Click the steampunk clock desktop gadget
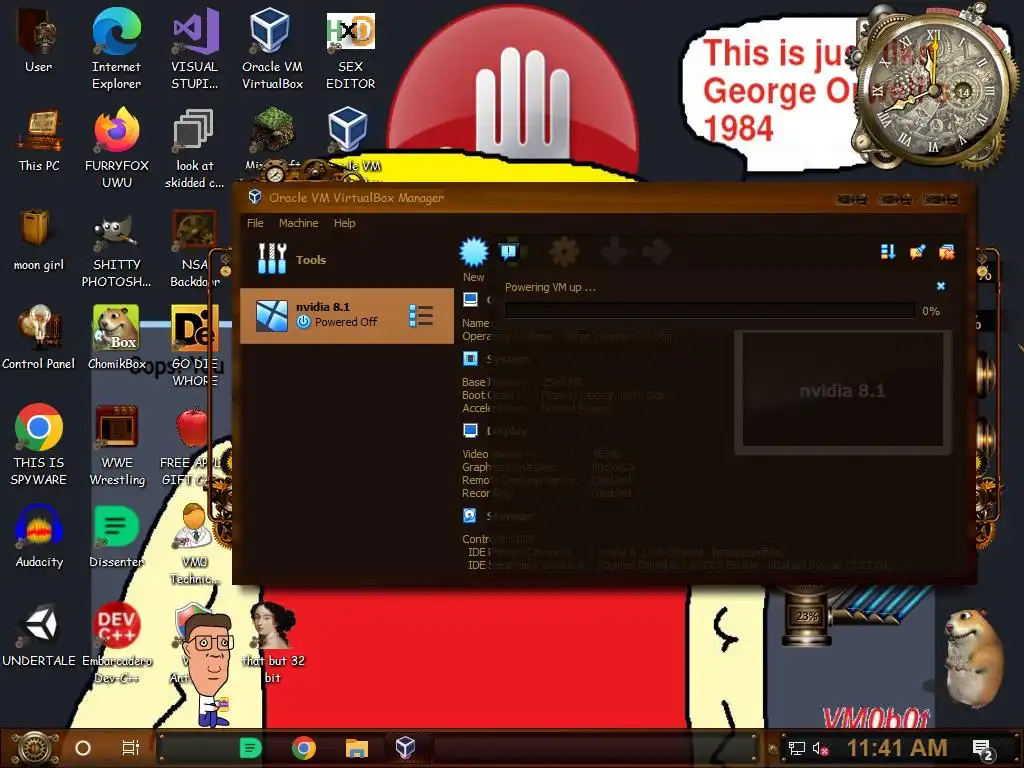 (936, 88)
